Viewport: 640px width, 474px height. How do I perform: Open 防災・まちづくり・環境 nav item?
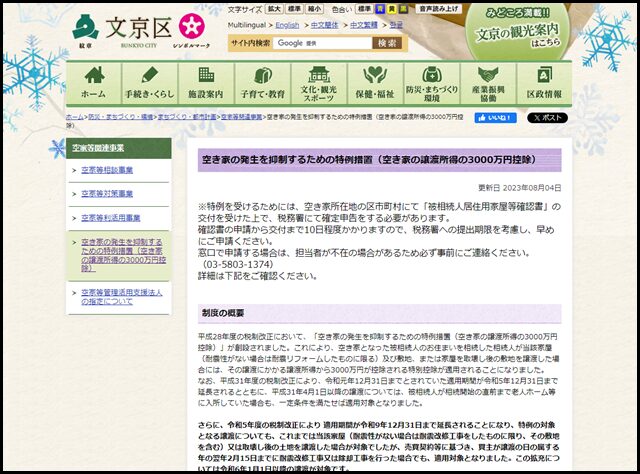(x=431, y=84)
